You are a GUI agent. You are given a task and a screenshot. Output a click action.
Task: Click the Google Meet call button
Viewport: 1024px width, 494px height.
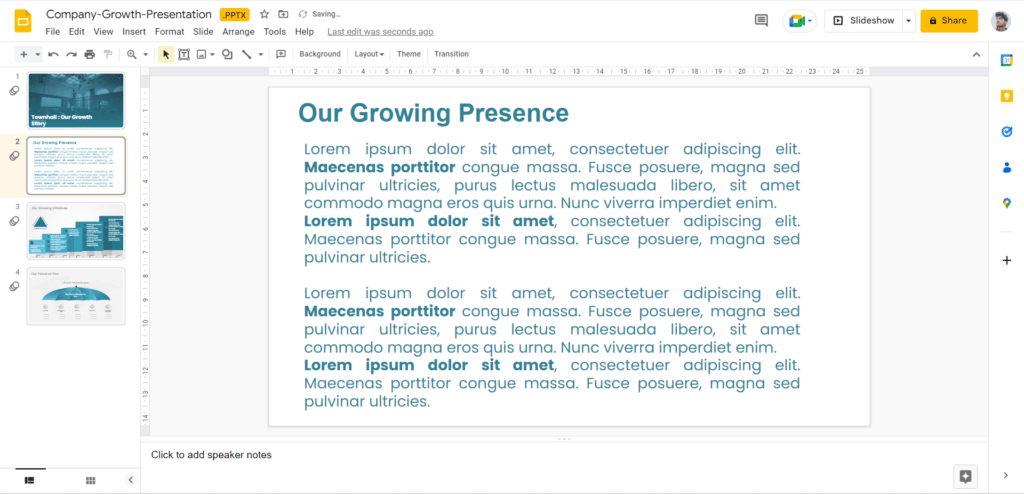[x=799, y=21]
